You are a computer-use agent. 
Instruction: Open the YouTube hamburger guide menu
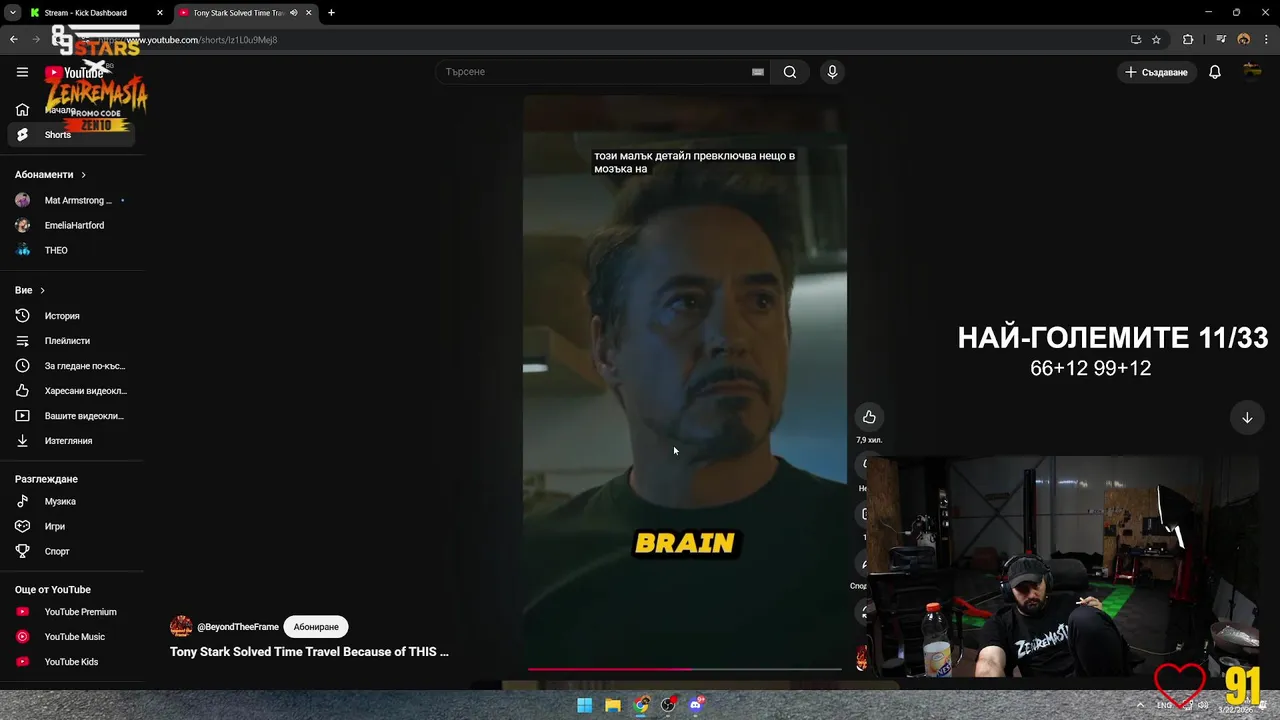coord(22,72)
